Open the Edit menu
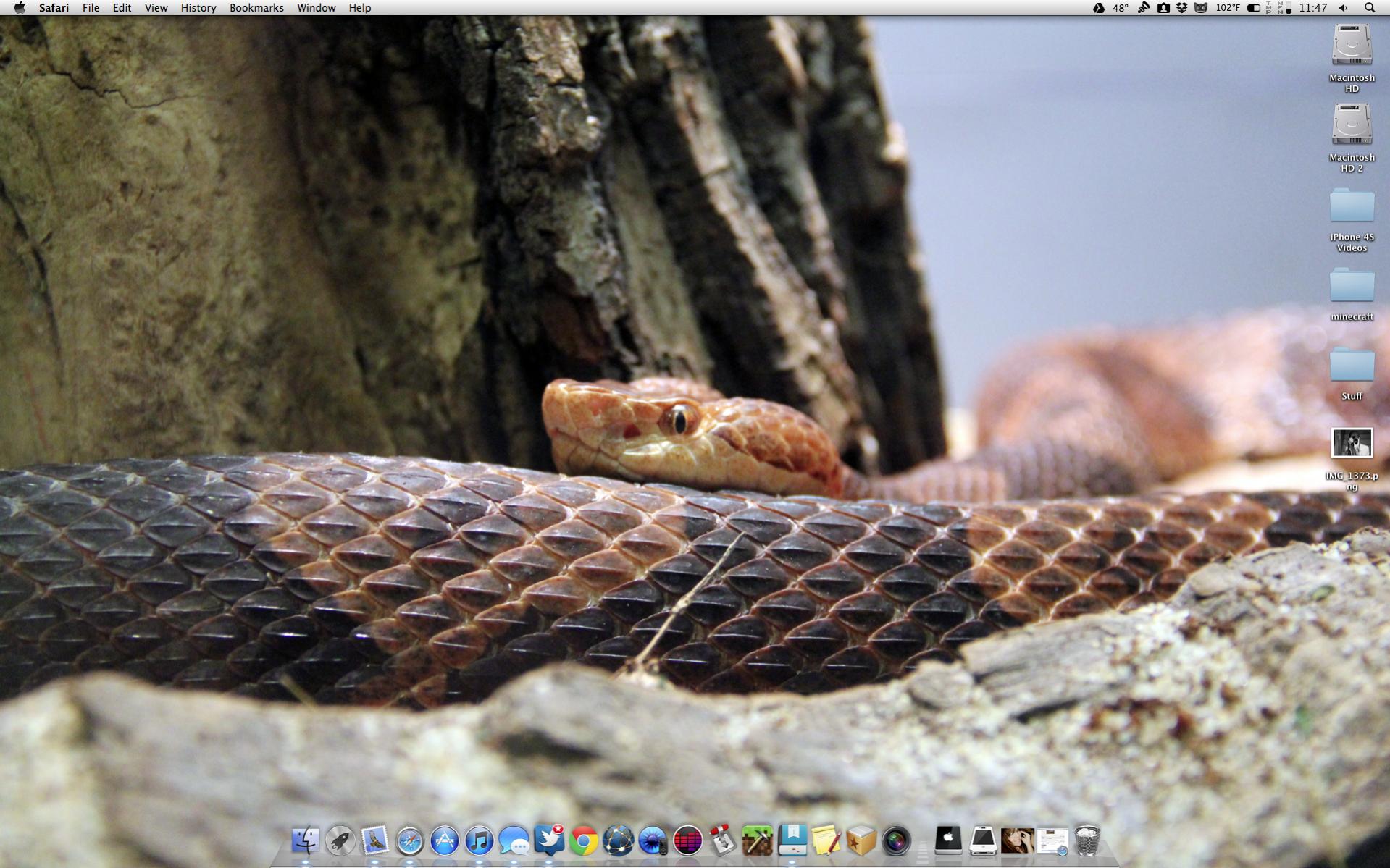Viewport: 1390px width, 868px height. (122, 8)
